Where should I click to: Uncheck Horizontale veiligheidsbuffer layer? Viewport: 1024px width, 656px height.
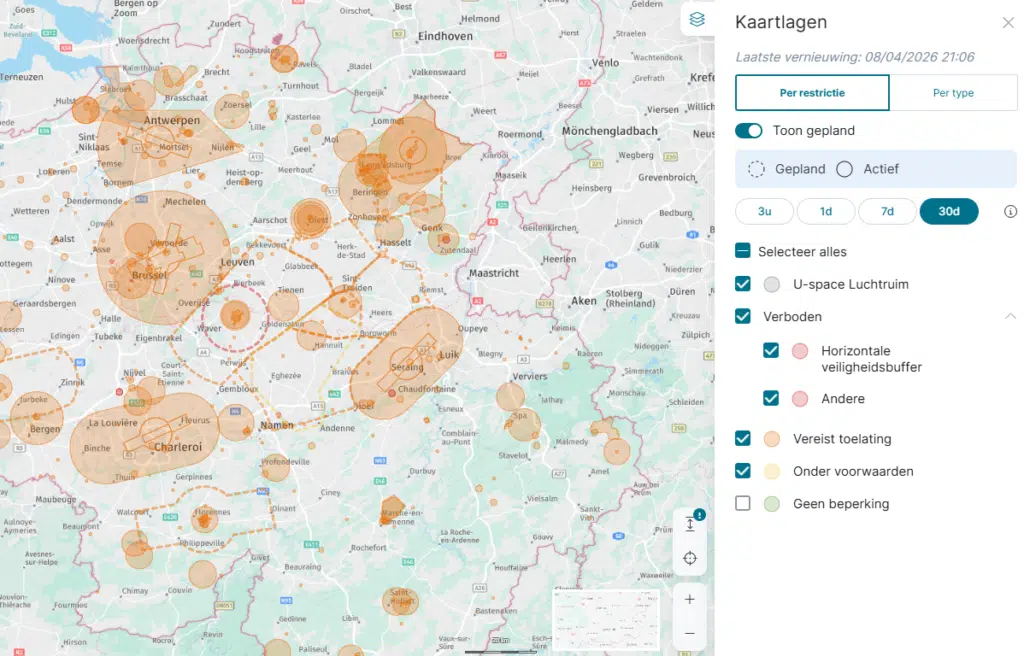(x=771, y=351)
